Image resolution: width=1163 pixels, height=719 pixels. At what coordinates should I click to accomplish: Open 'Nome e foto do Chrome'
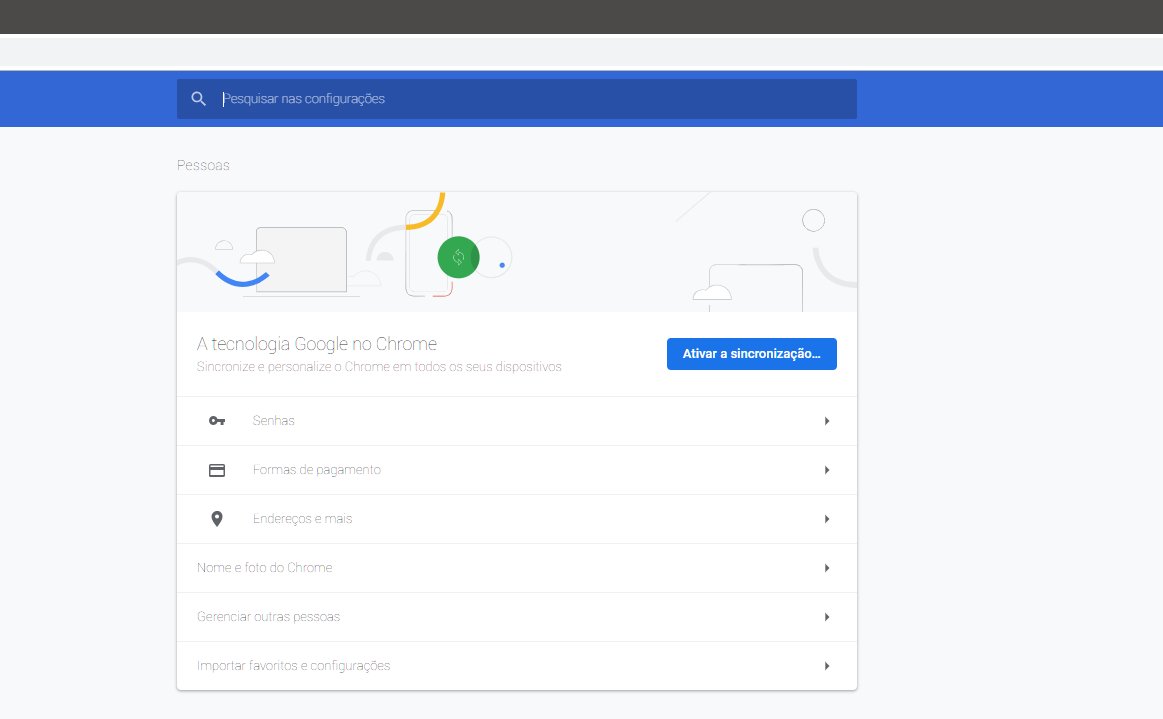(265, 568)
